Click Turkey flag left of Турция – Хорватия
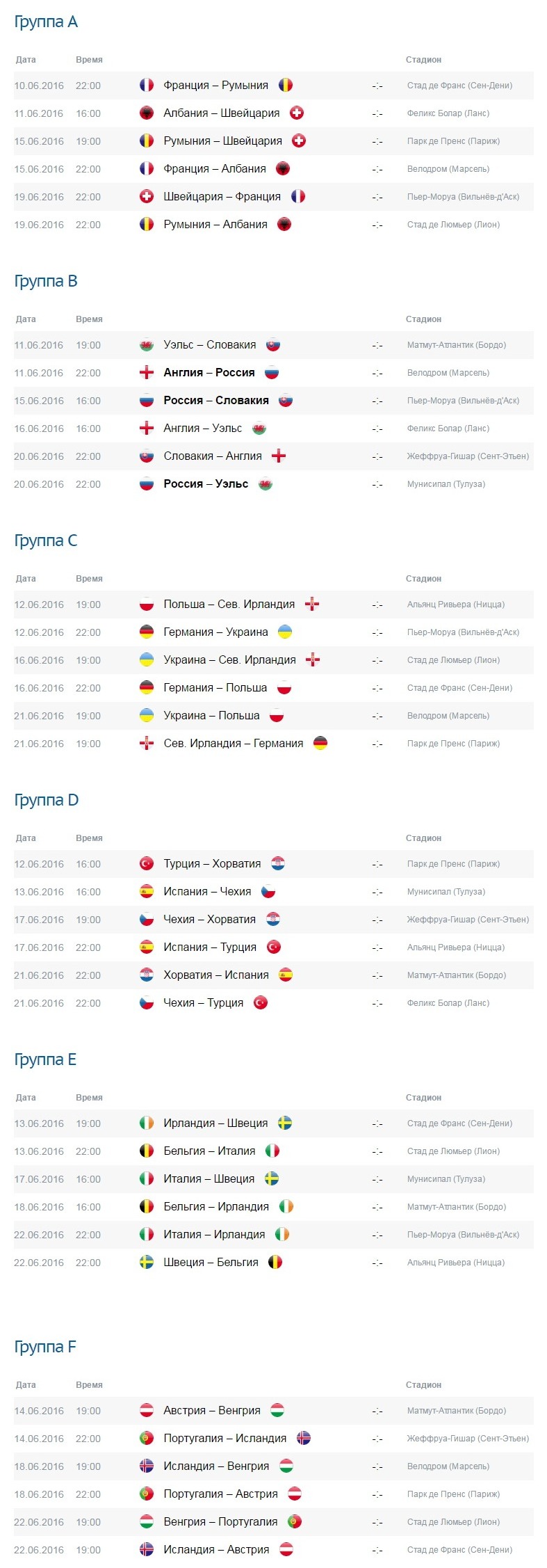Screen dimensions: 547x1568 [147, 864]
